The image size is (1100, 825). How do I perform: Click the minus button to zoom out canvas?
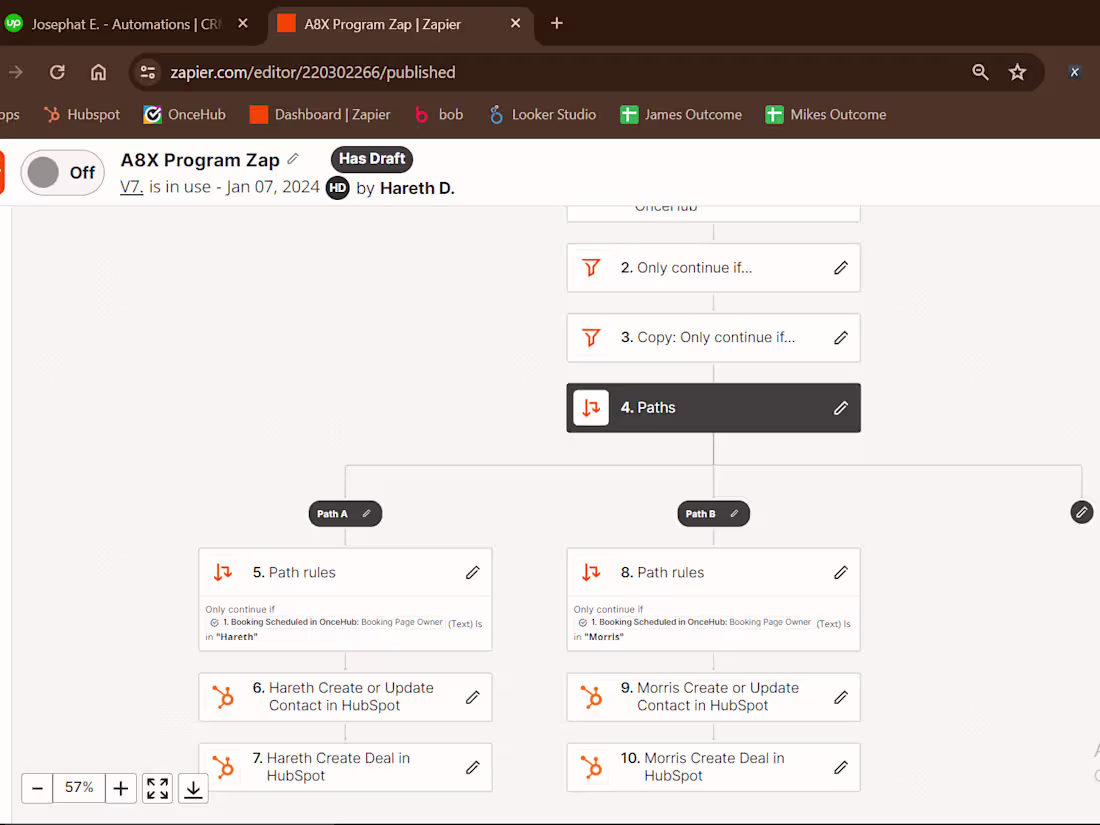point(37,788)
